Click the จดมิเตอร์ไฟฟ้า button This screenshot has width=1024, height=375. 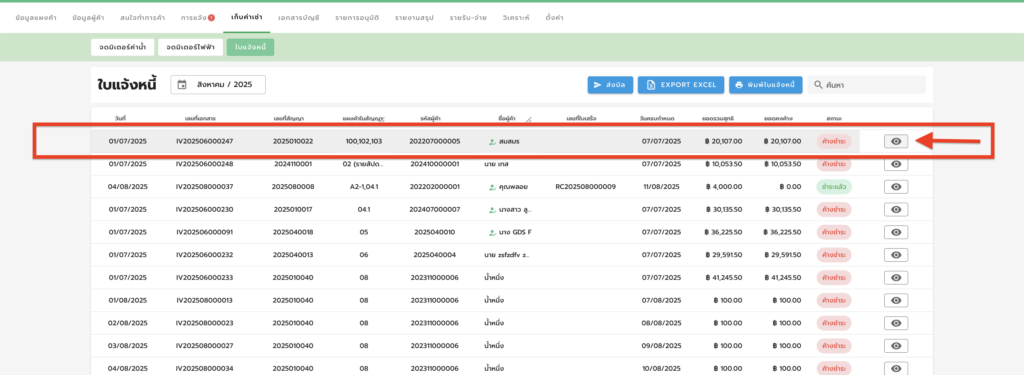[190, 48]
